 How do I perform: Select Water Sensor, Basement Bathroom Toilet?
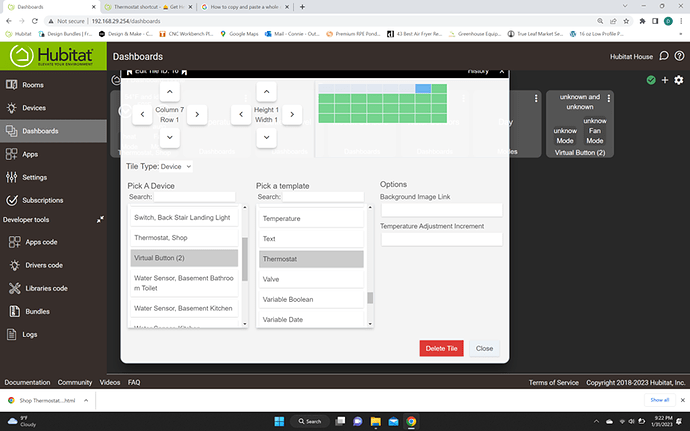pos(184,283)
